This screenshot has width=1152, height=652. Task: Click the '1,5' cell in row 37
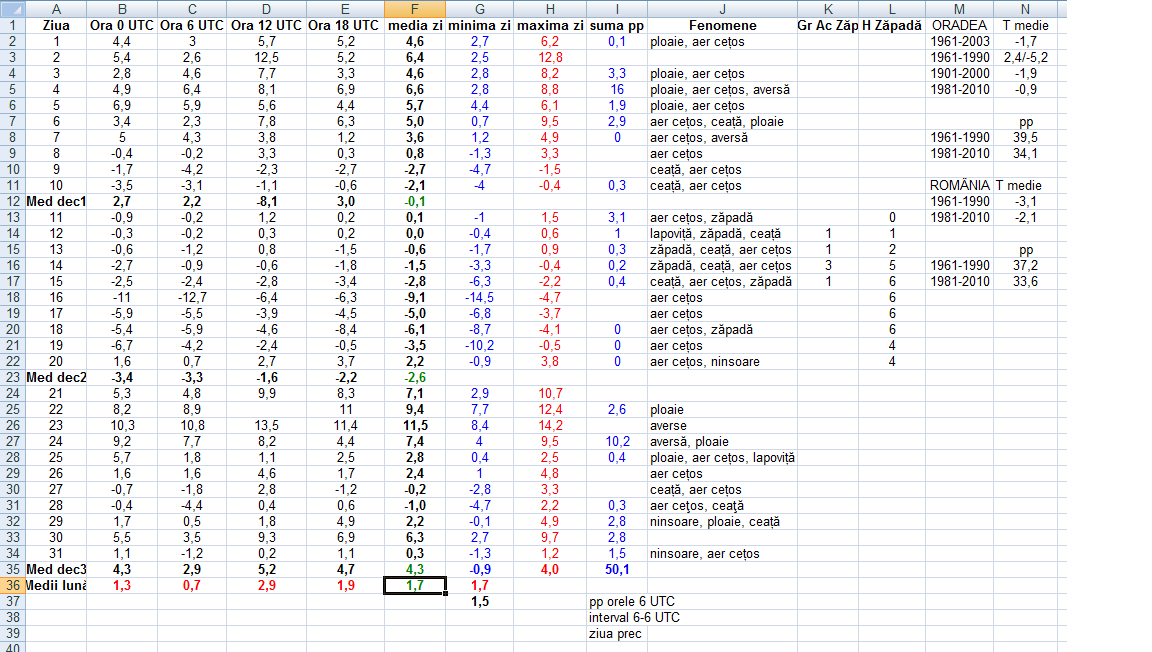point(479,601)
